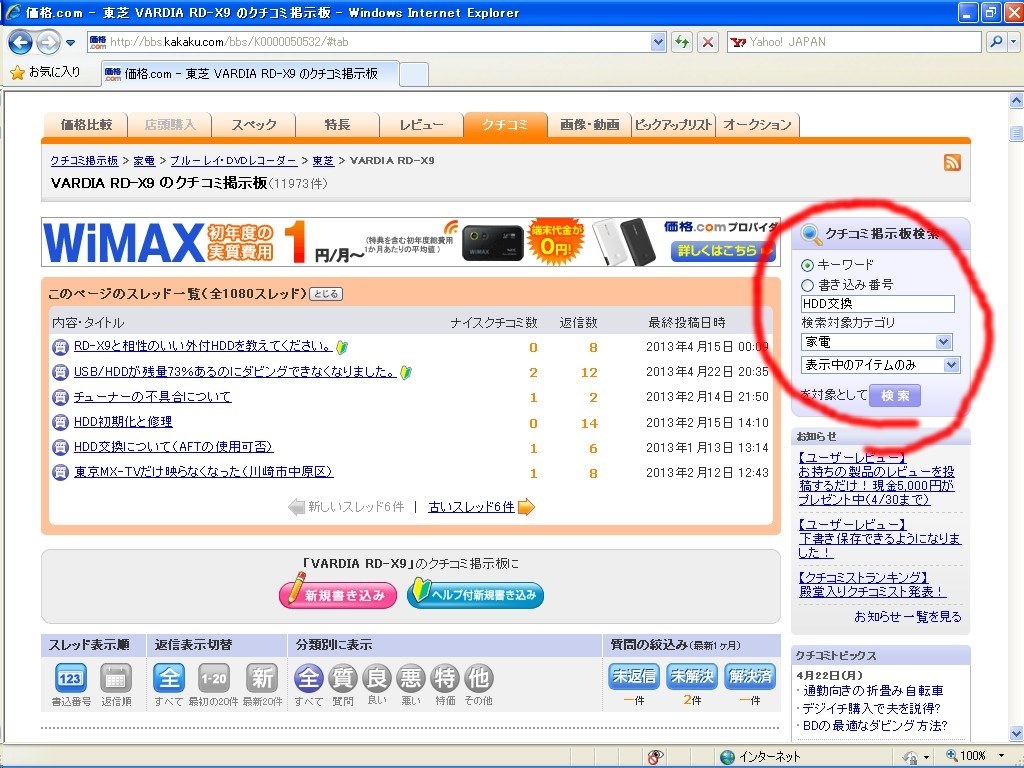The width and height of the screenshot is (1024, 768).
Task: Select the 良い positive filter icon
Action: 376,678
